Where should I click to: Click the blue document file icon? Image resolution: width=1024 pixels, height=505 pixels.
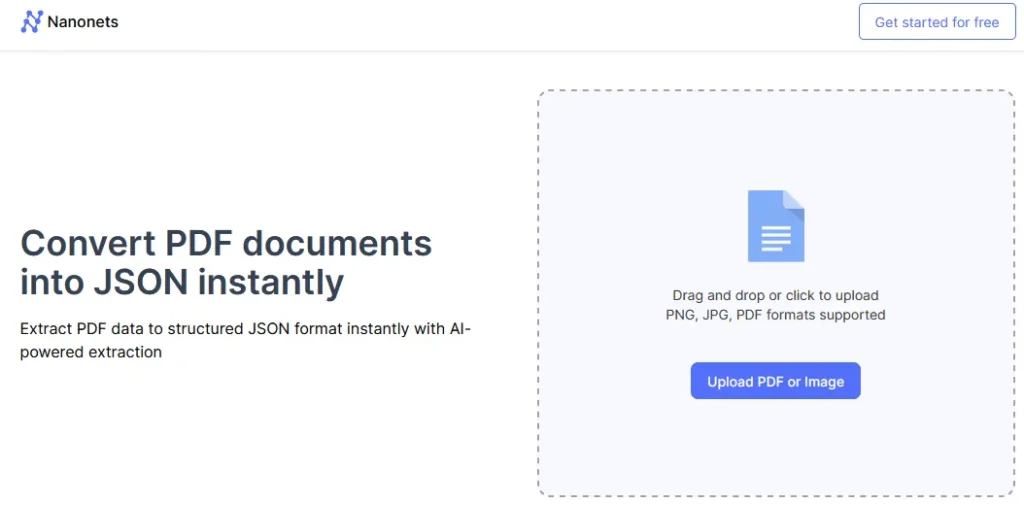click(775, 227)
